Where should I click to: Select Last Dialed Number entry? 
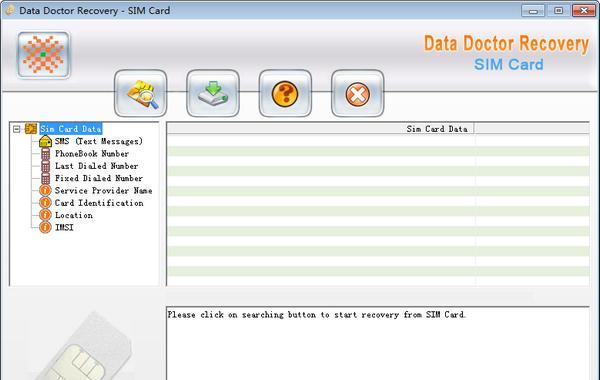[96, 166]
